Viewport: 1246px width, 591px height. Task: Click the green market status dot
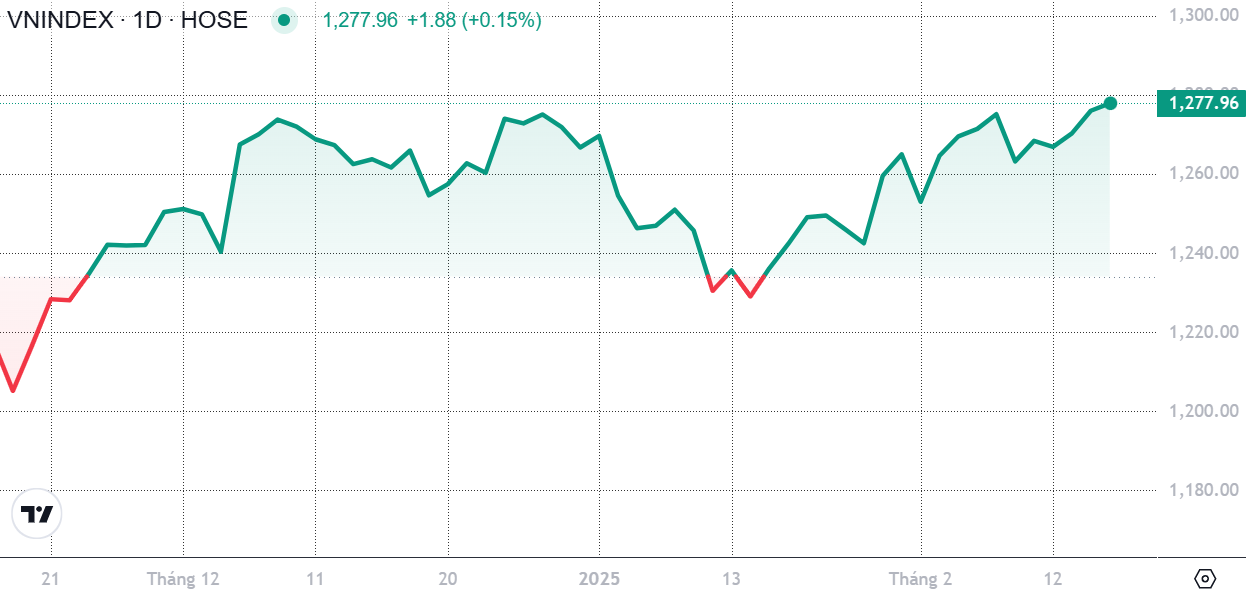285,20
